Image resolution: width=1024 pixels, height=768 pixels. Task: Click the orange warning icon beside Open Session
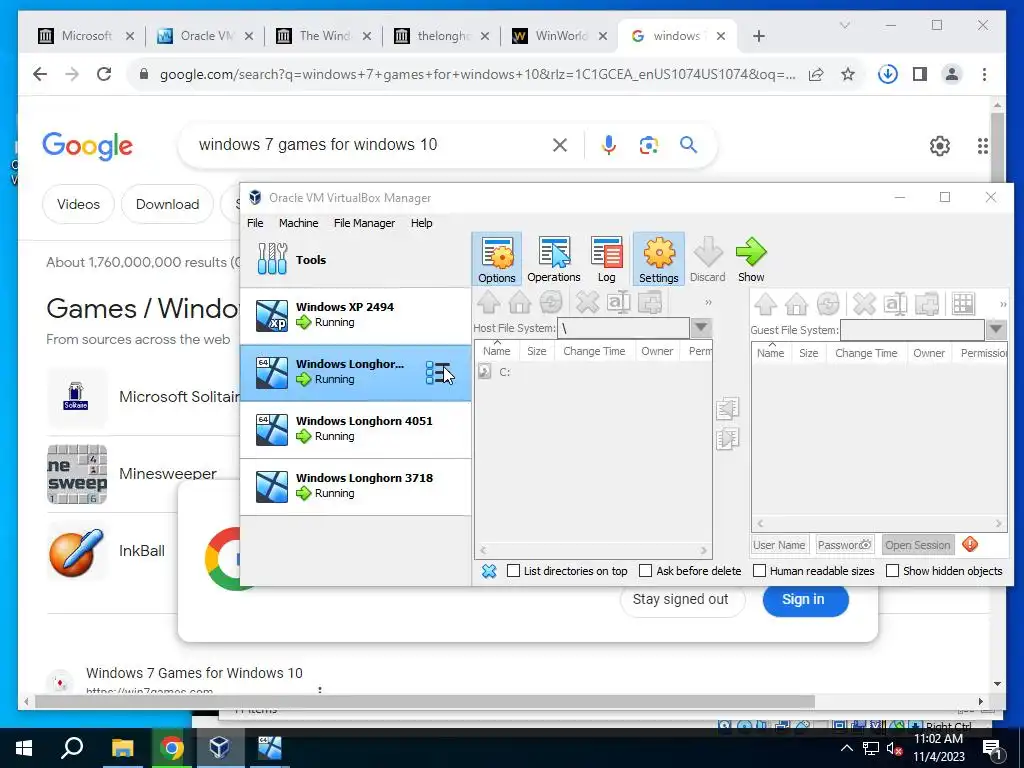(x=970, y=544)
